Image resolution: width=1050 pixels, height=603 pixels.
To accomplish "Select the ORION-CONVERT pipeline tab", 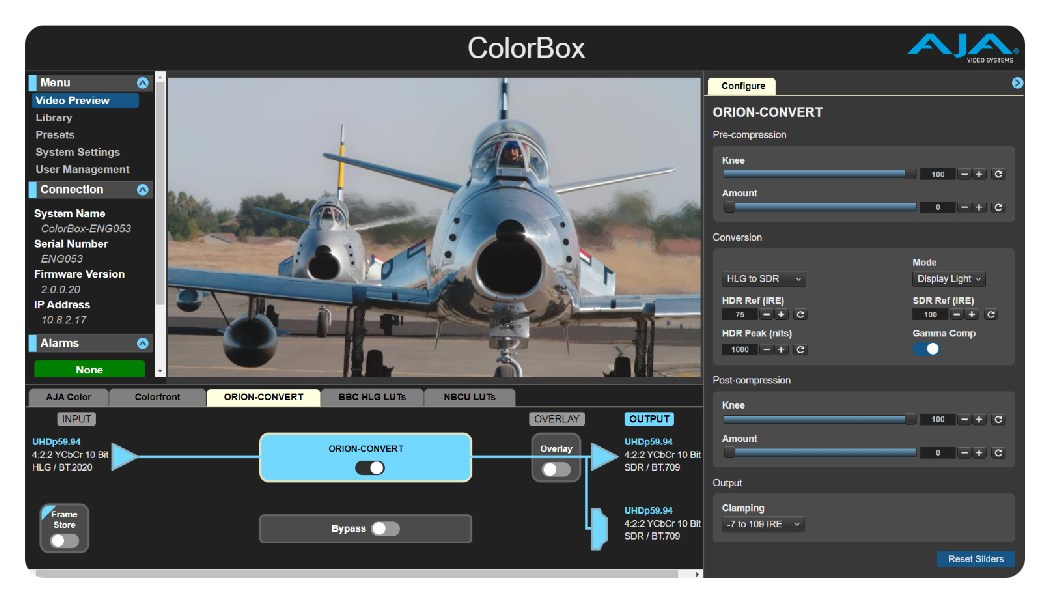I will (263, 397).
